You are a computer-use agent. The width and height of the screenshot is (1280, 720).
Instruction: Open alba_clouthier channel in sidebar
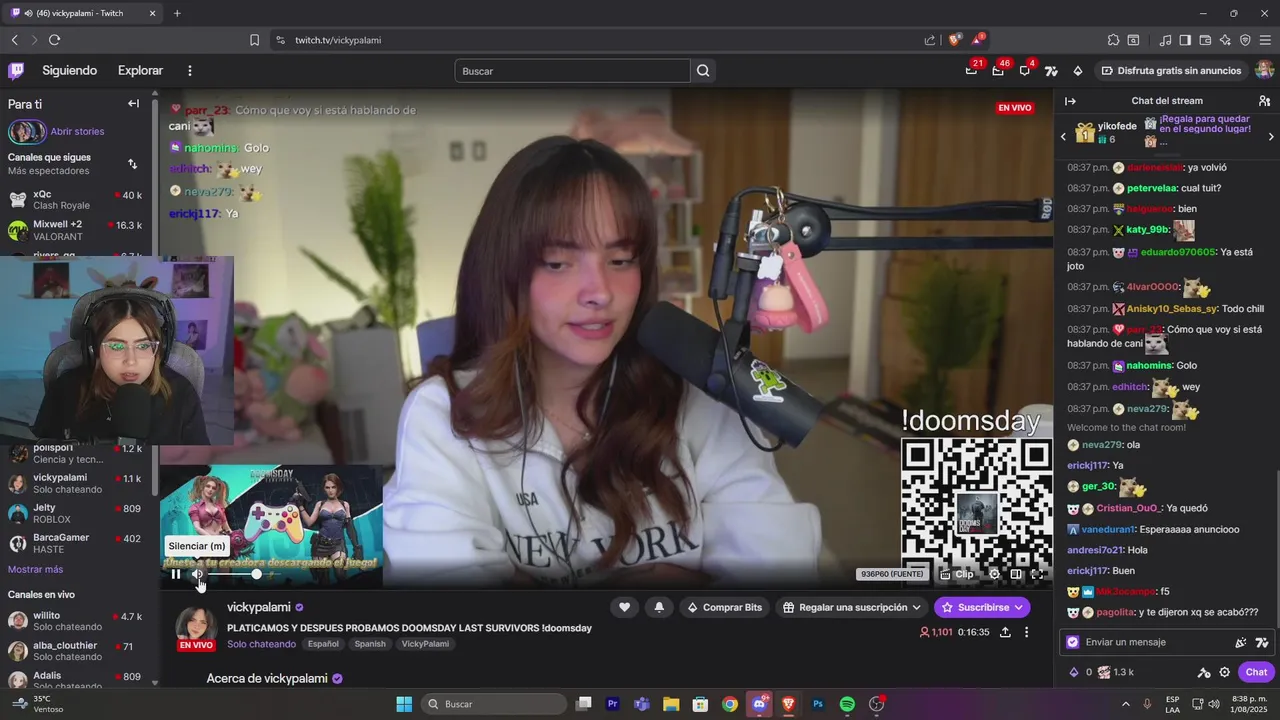75,651
